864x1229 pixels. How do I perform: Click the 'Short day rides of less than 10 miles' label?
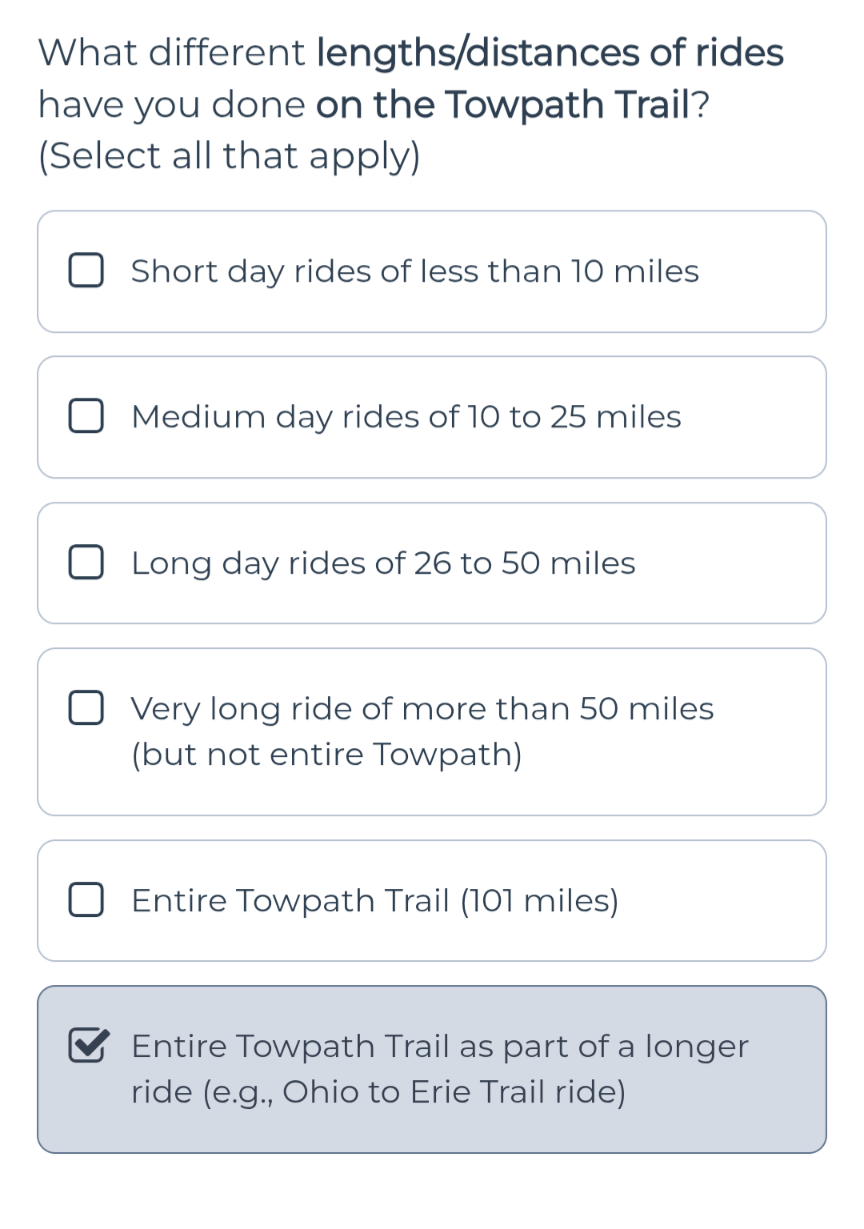(x=414, y=271)
